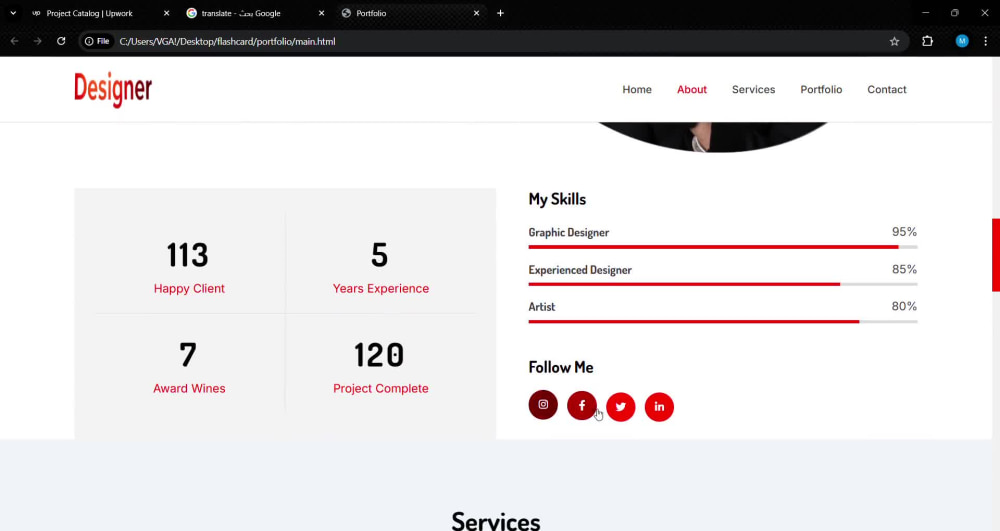Minimize the browser window
Screen dimensions: 1000x531
(x=925, y=13)
